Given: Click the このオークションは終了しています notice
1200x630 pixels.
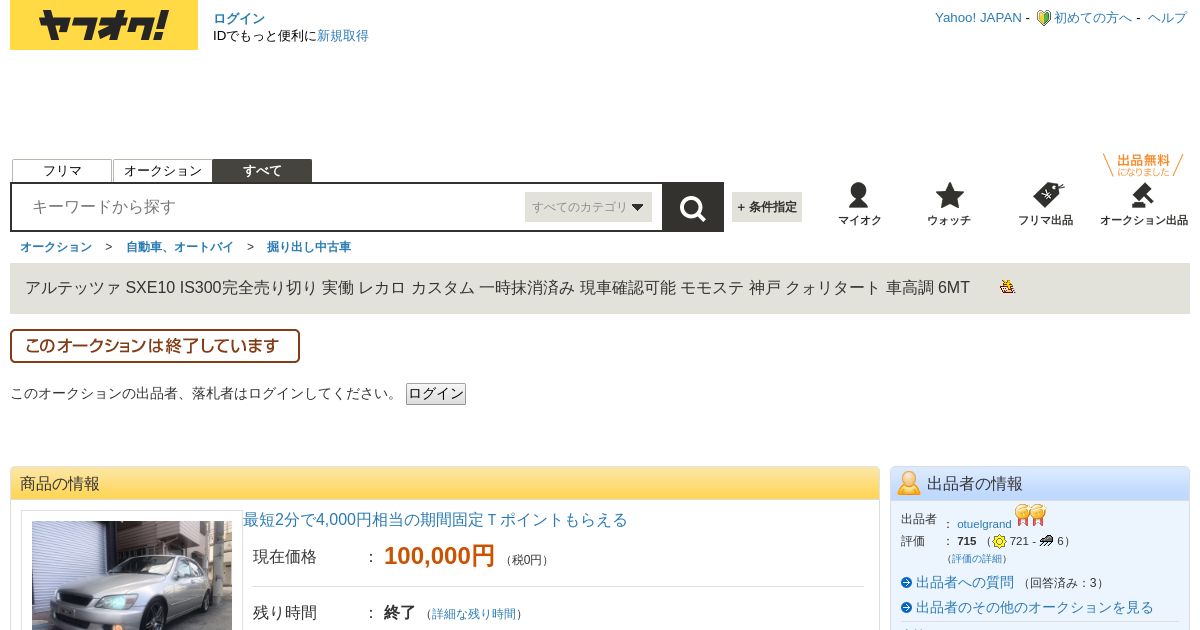Looking at the screenshot, I should (x=155, y=346).
